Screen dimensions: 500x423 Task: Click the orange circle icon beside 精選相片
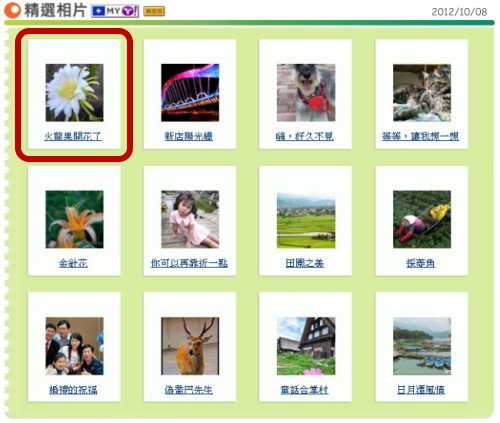[x=12, y=10]
